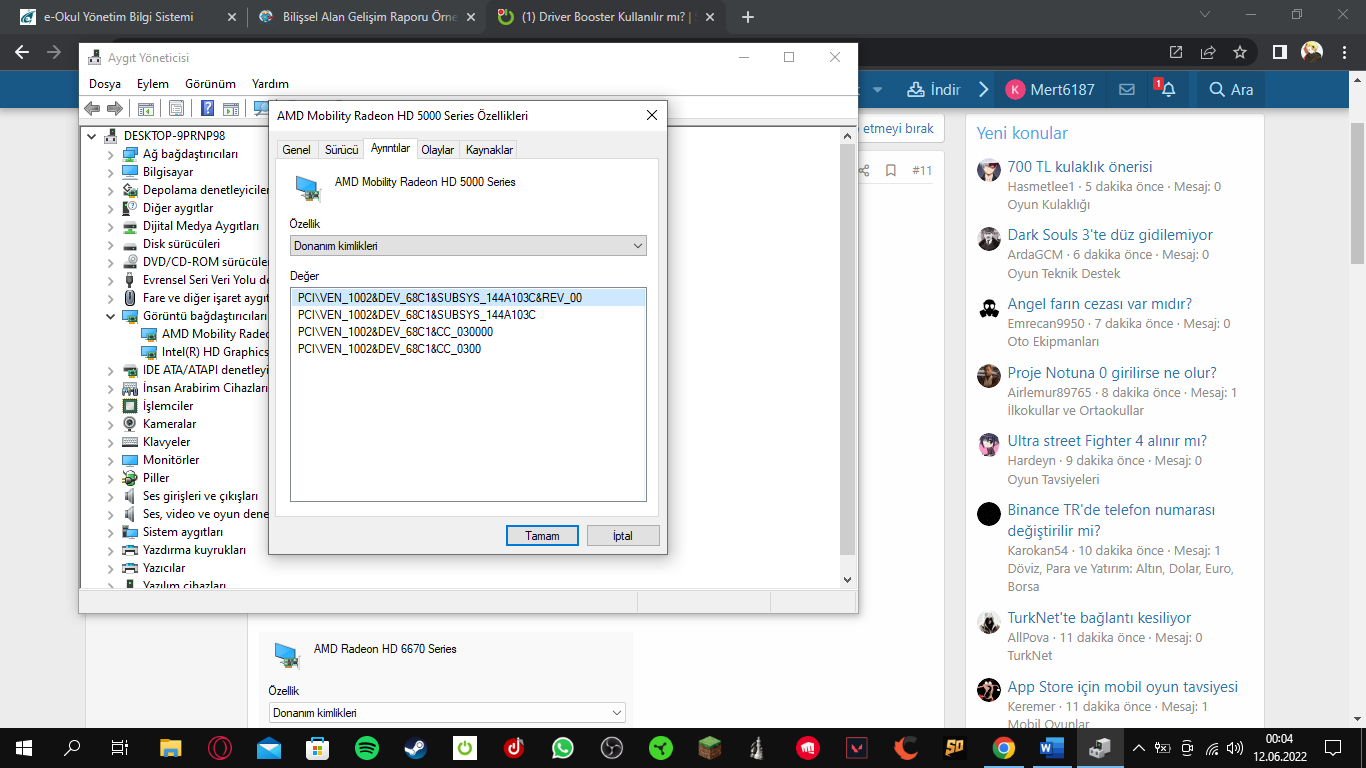Switch to the Genel tab

pos(296,150)
